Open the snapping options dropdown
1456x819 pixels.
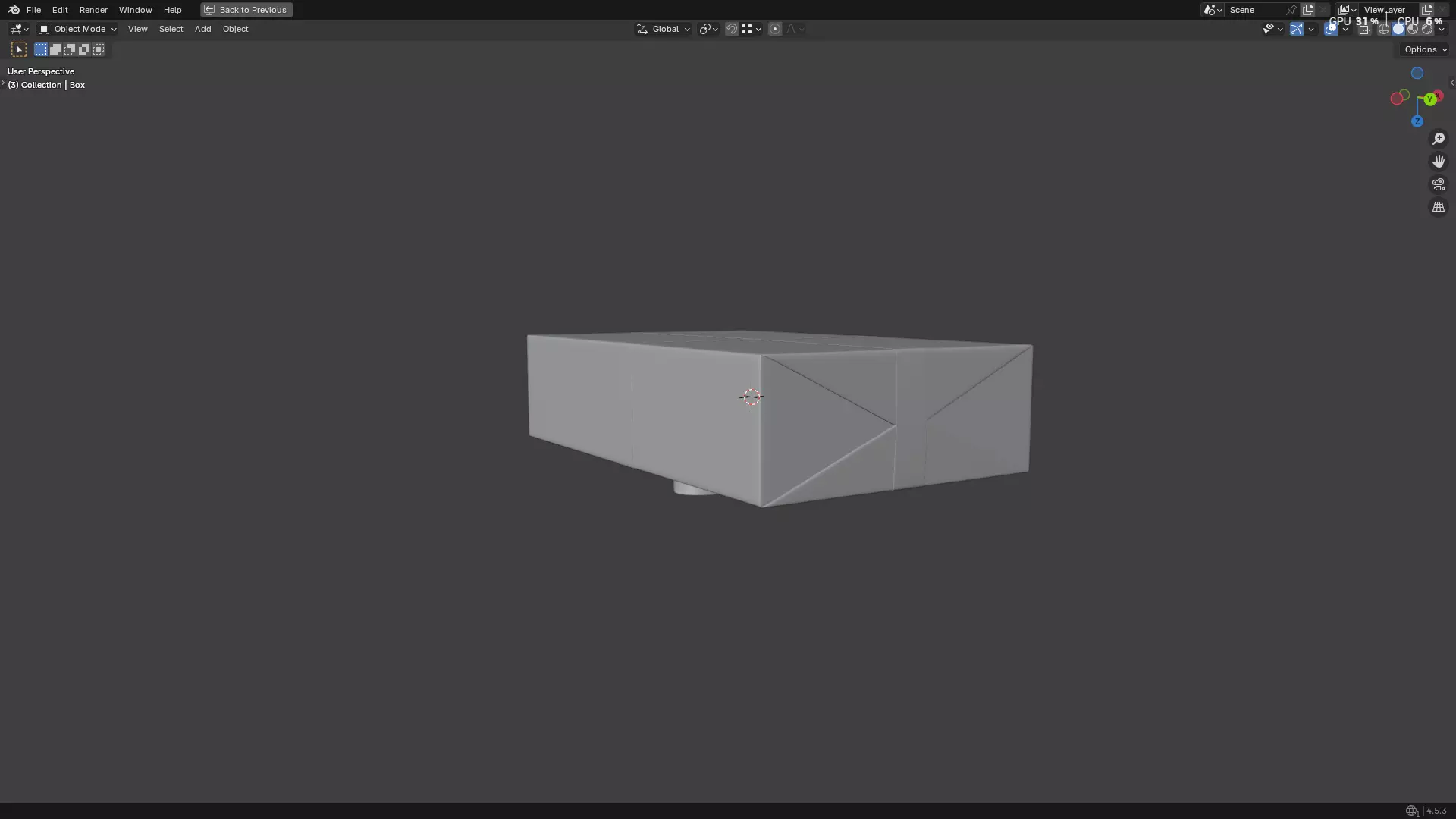tap(752, 29)
